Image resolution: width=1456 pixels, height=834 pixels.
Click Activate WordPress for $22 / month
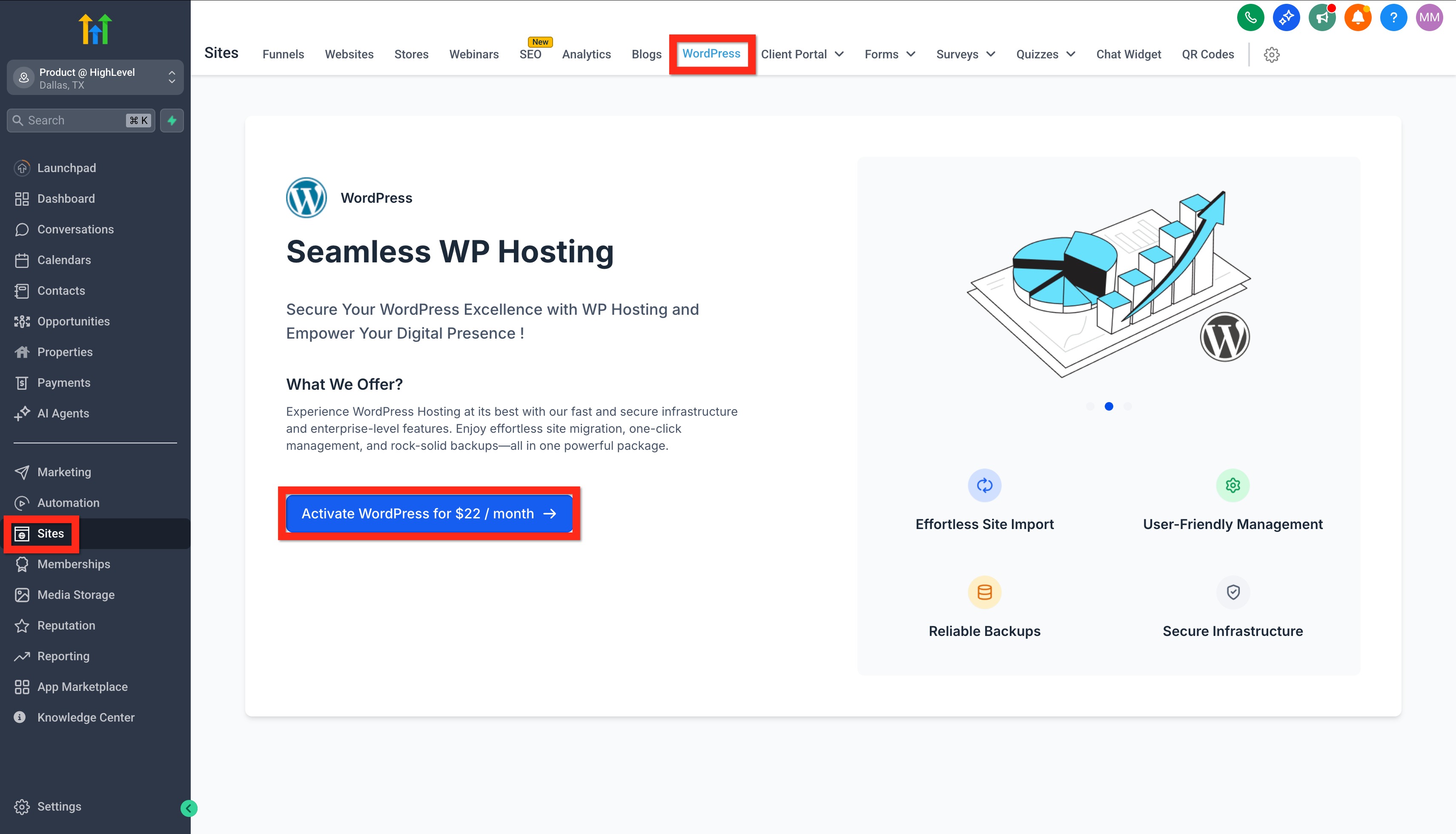pyautogui.click(x=429, y=514)
